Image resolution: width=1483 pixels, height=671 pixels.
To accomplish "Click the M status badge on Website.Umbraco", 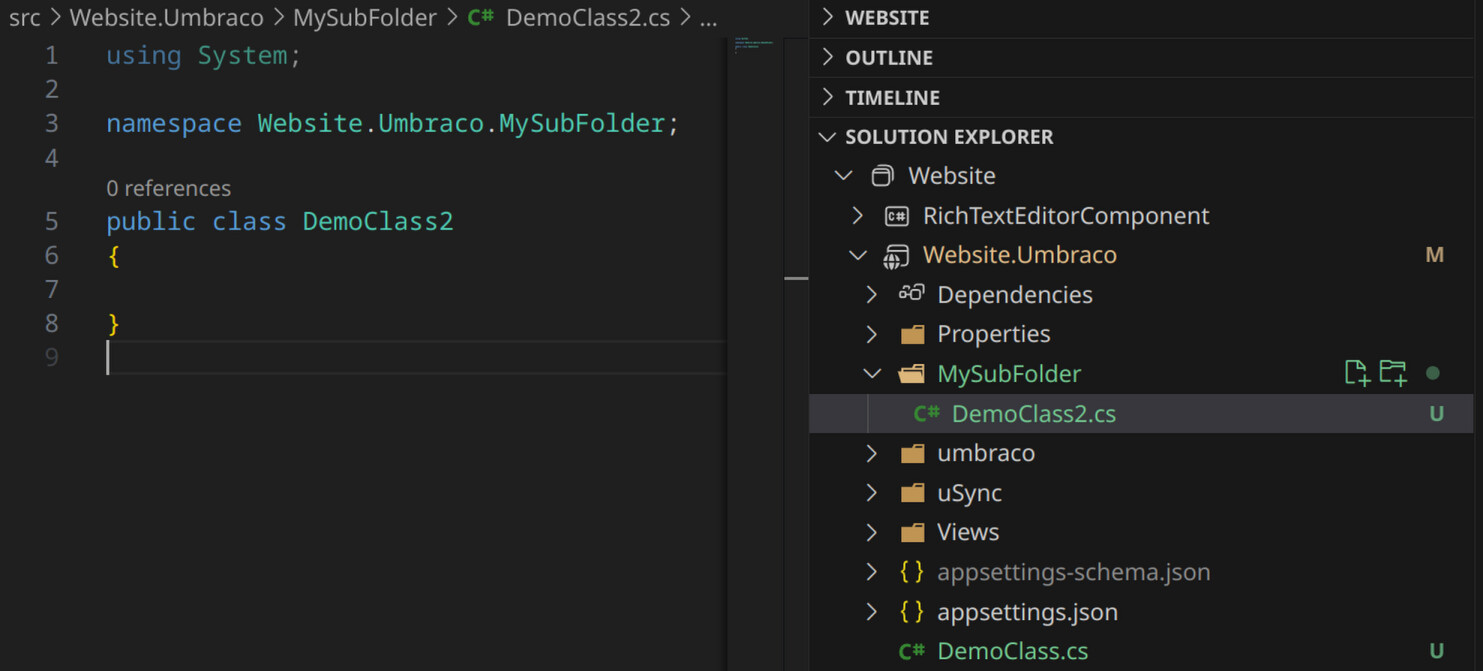I will pyautogui.click(x=1434, y=255).
